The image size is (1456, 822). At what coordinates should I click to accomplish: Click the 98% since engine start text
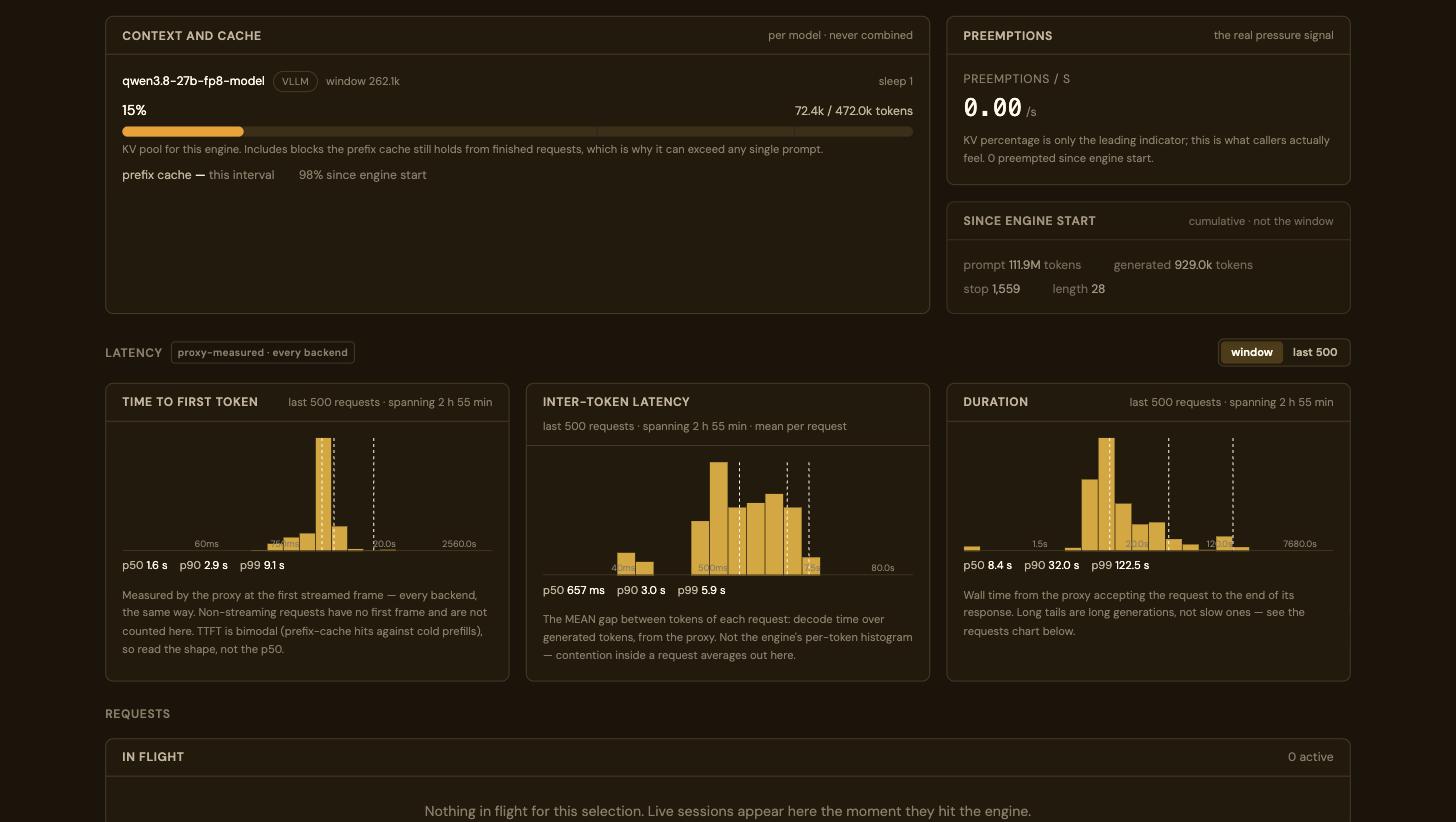(x=362, y=174)
